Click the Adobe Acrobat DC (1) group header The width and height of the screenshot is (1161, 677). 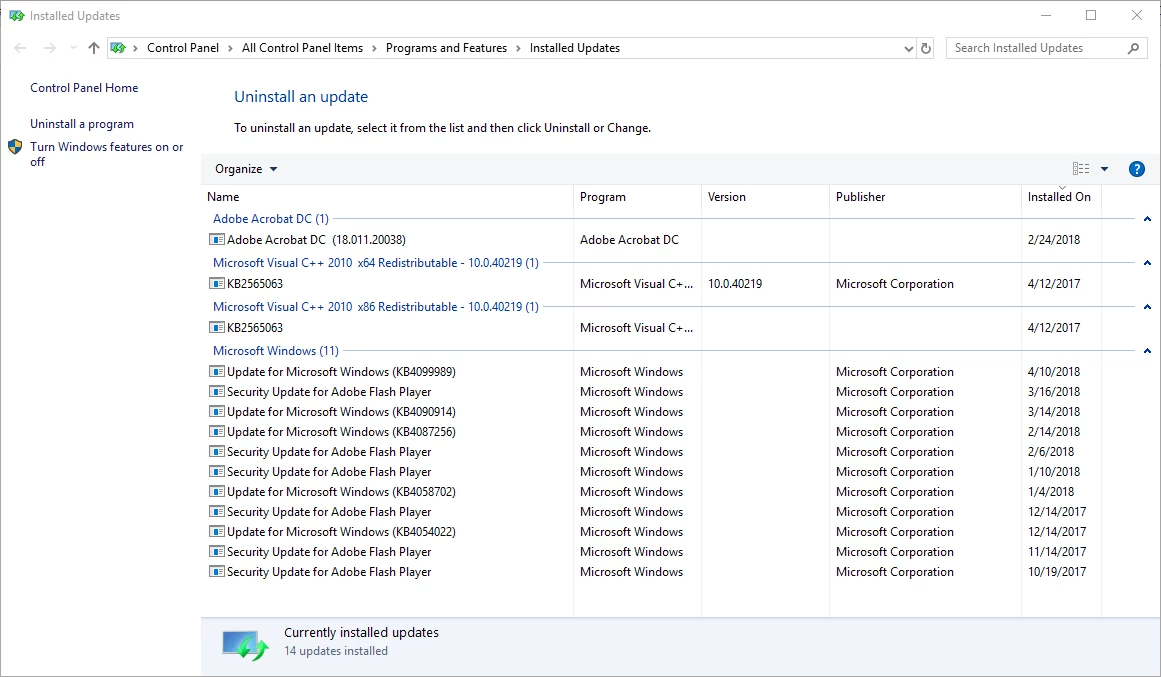(270, 219)
